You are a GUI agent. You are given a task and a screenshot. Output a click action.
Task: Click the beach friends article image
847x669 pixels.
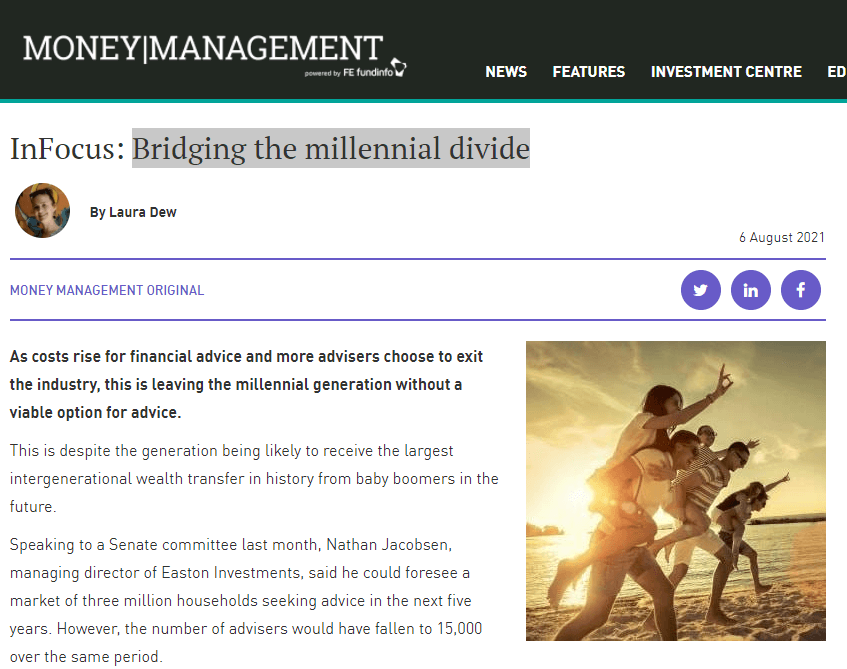tap(676, 491)
